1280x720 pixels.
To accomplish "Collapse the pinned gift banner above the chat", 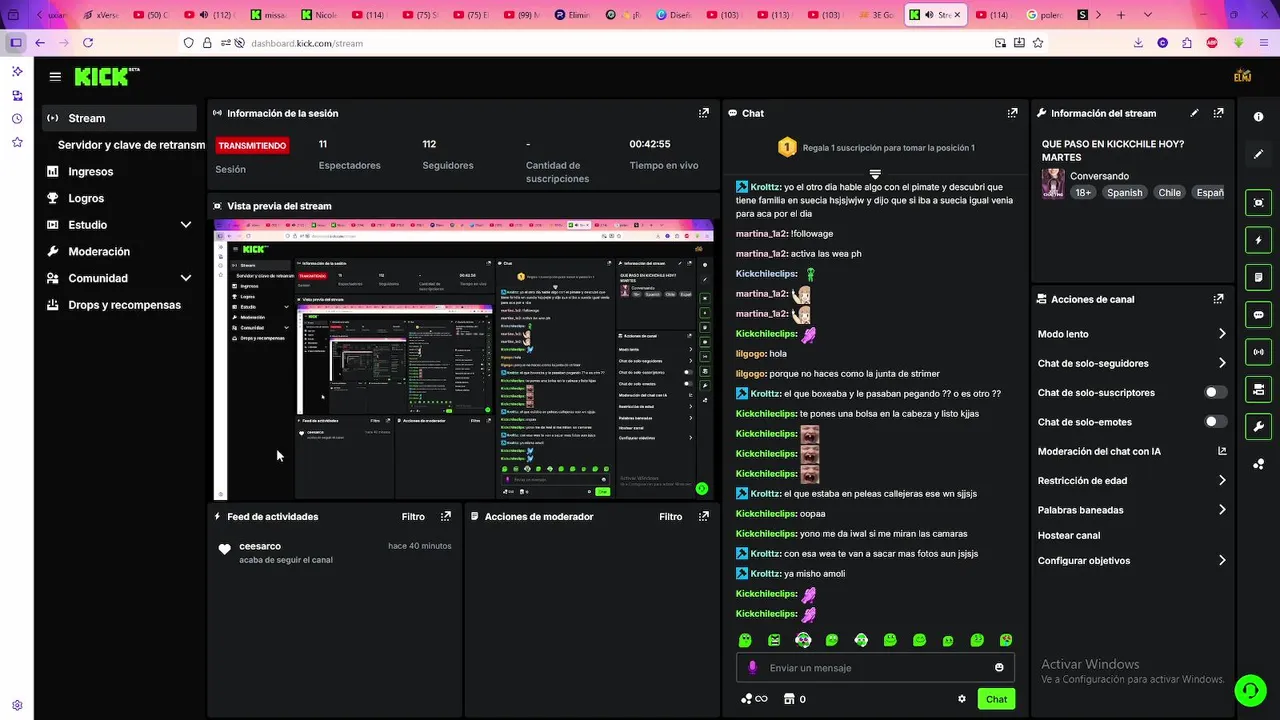I will pos(875,174).
